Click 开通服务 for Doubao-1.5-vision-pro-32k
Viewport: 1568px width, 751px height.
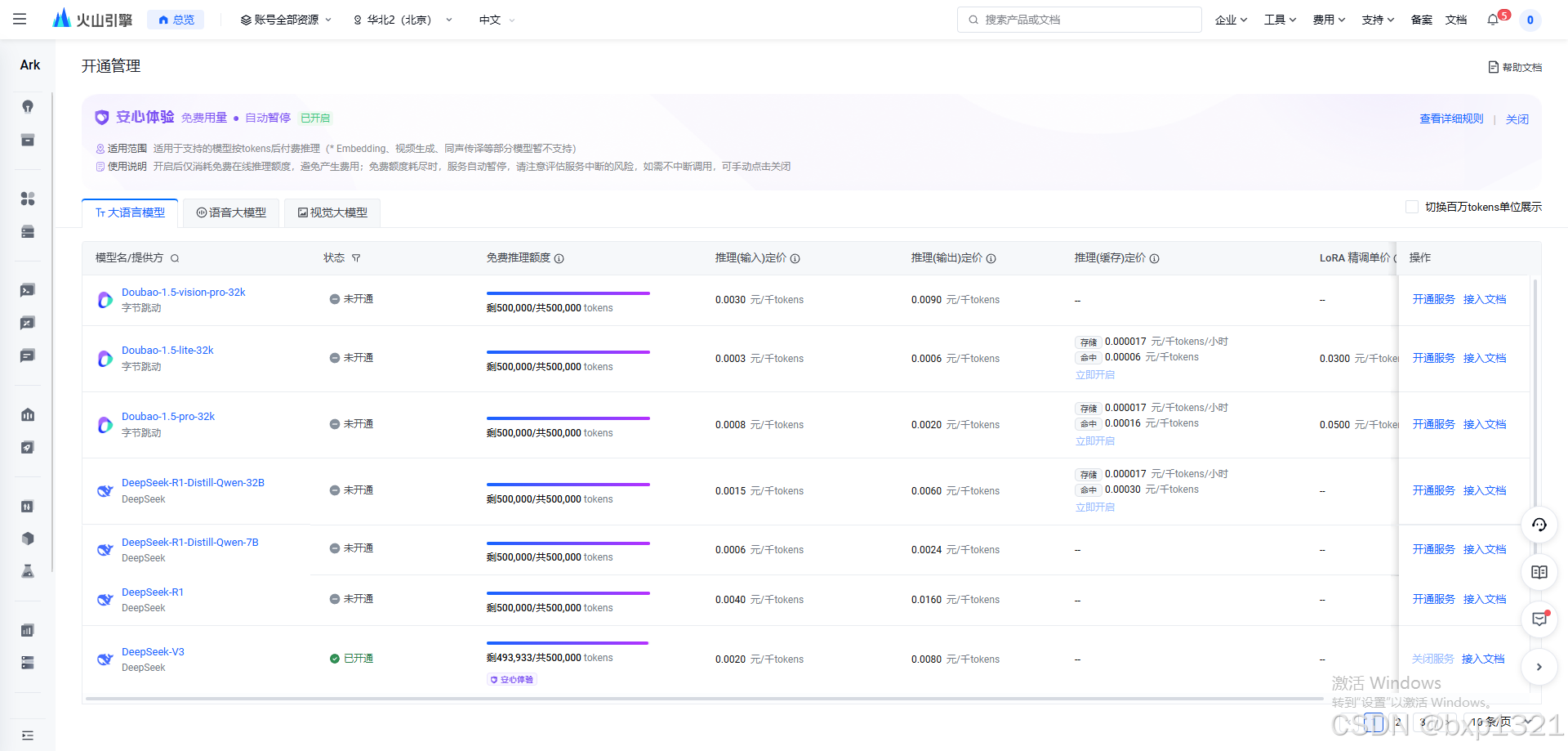[1433, 299]
